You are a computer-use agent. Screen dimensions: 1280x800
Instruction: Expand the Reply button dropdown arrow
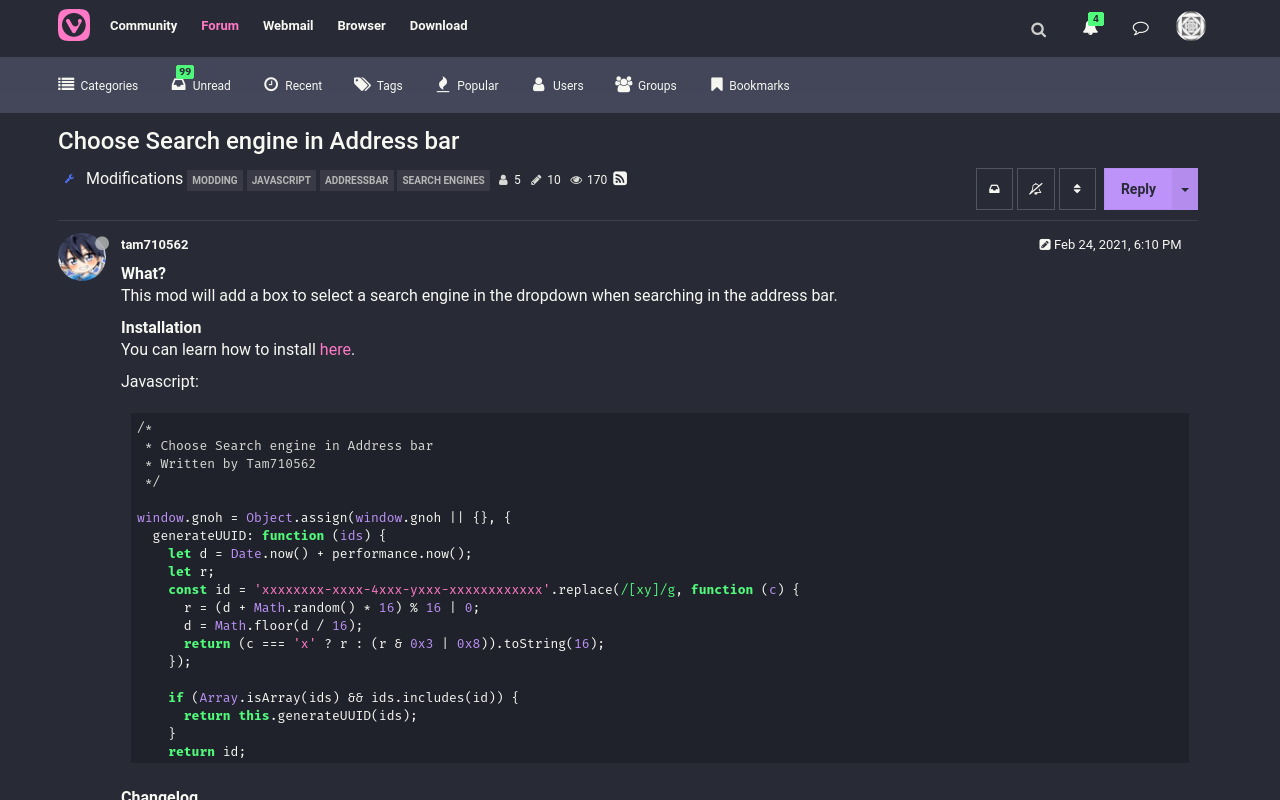pos(1185,189)
